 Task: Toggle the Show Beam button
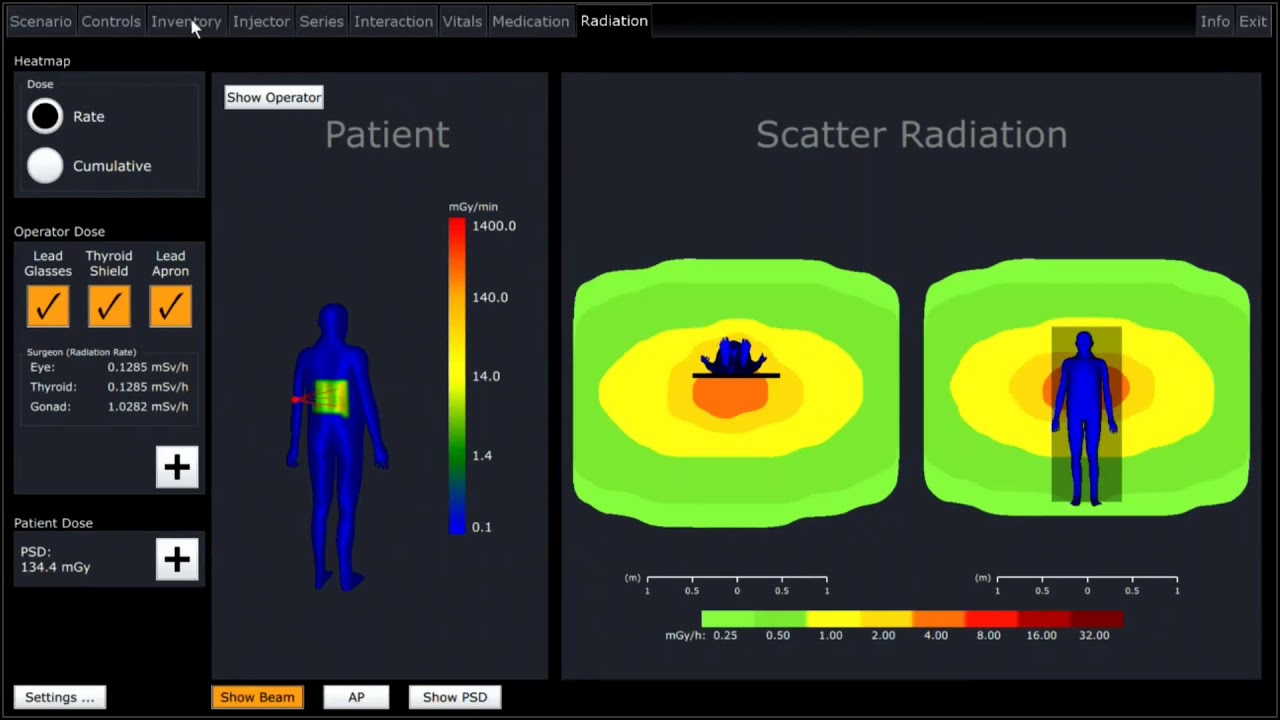click(257, 697)
